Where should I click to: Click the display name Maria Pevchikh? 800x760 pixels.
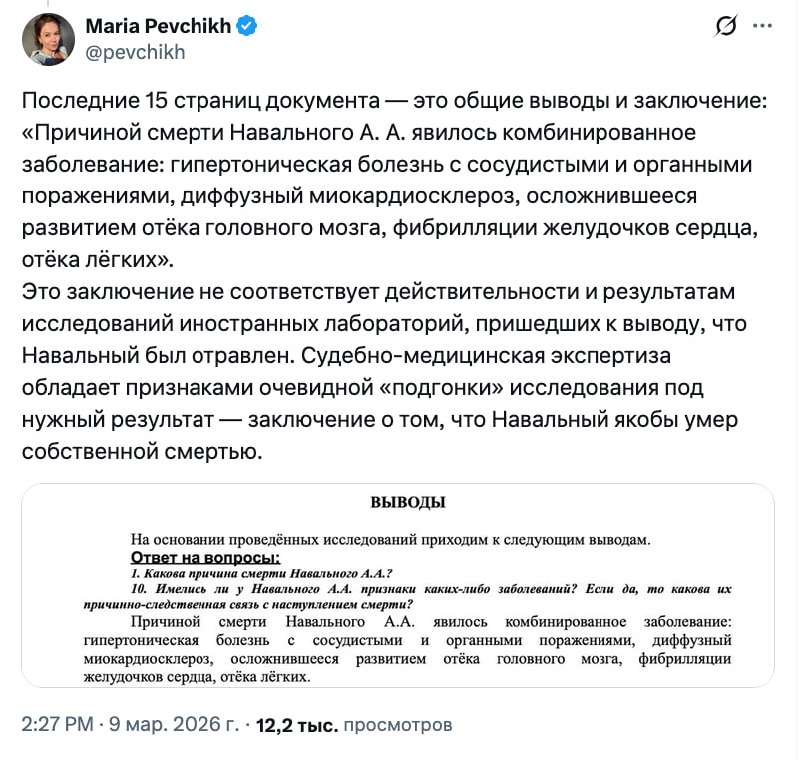click(x=160, y=27)
